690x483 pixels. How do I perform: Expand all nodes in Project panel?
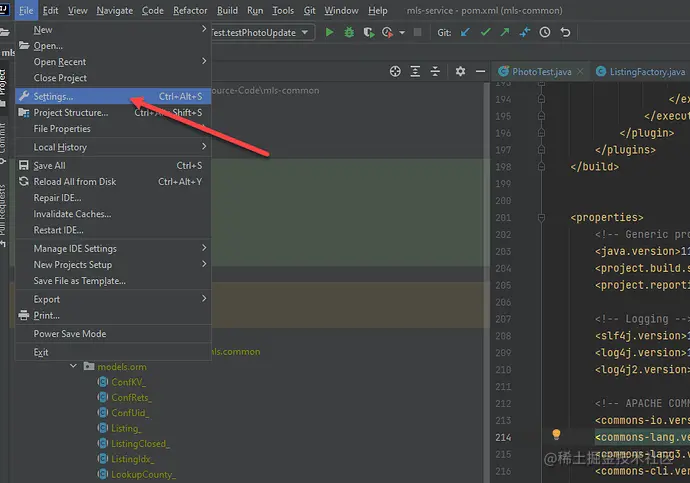415,71
